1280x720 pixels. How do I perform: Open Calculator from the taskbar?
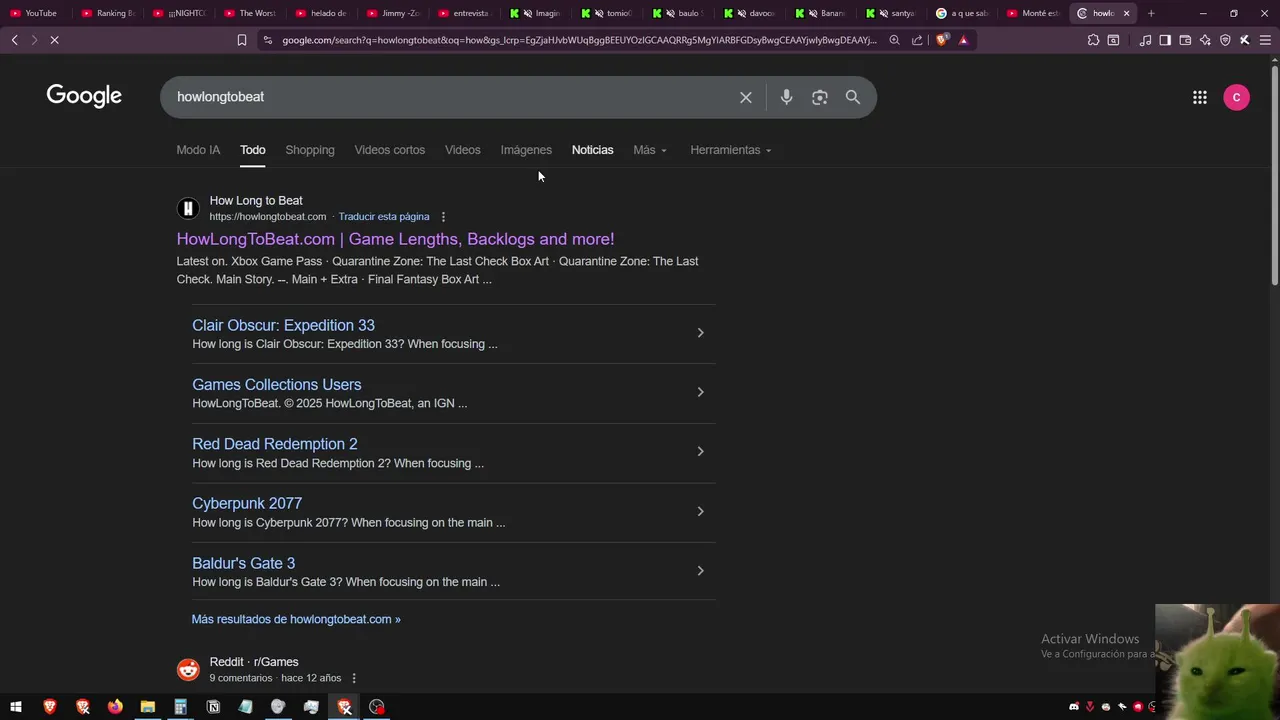click(180, 707)
